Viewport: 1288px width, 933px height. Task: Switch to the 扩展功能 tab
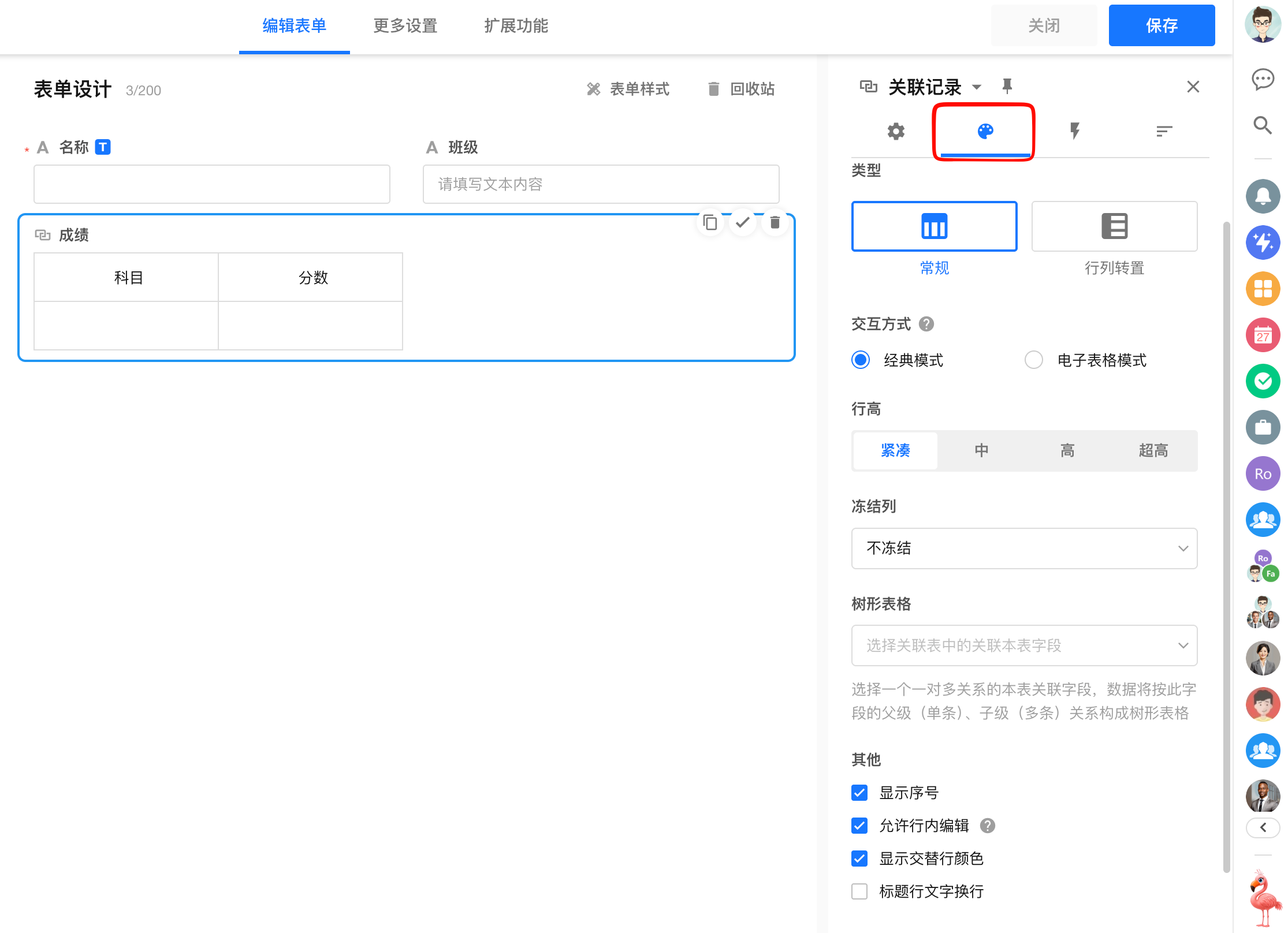coord(516,26)
